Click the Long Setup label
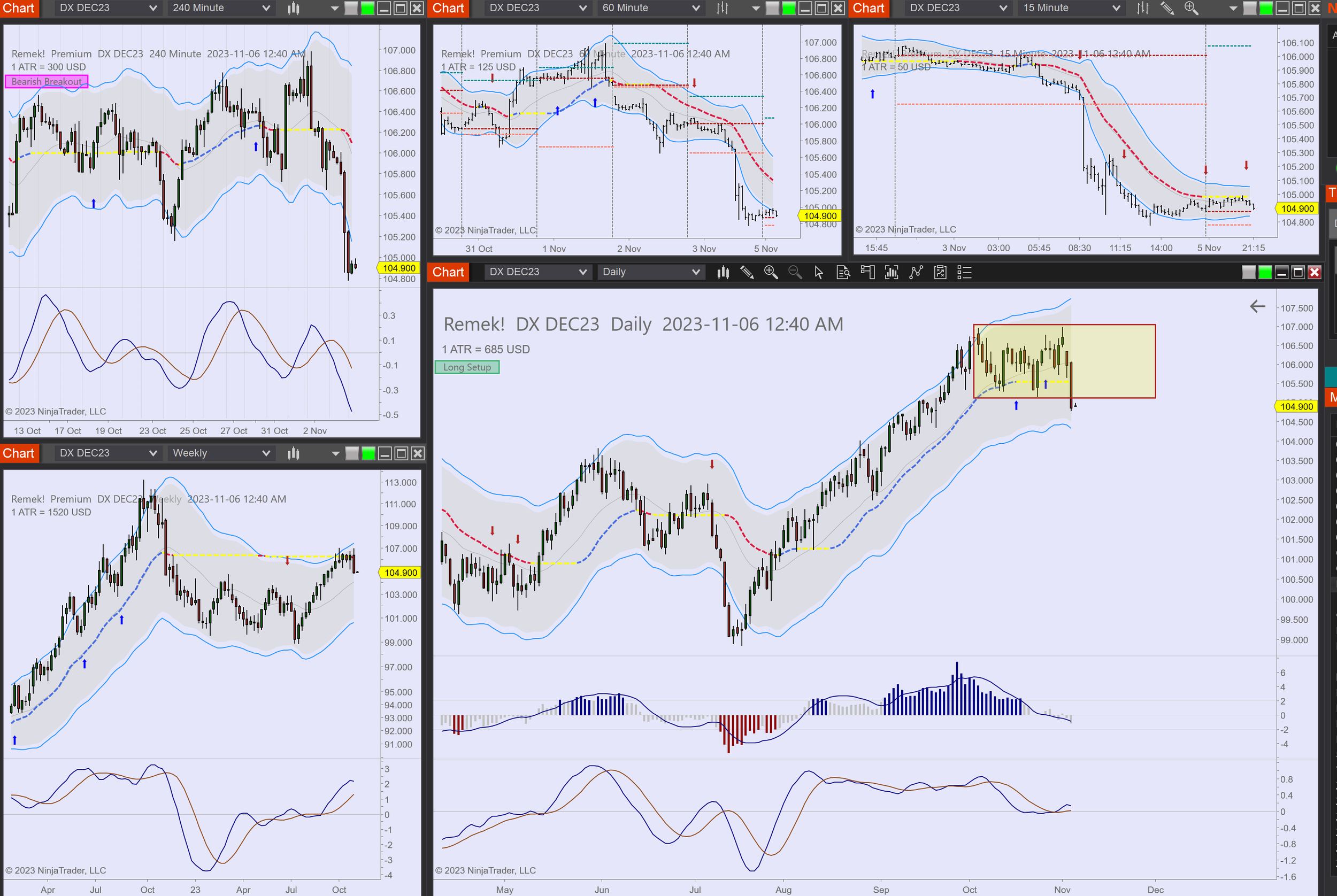The image size is (1337, 896). 467,367
